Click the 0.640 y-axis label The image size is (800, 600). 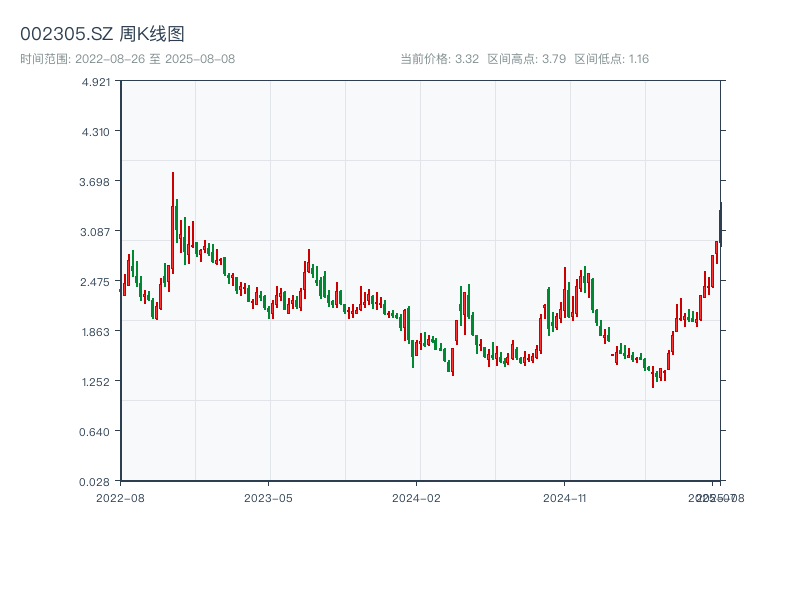coord(96,432)
